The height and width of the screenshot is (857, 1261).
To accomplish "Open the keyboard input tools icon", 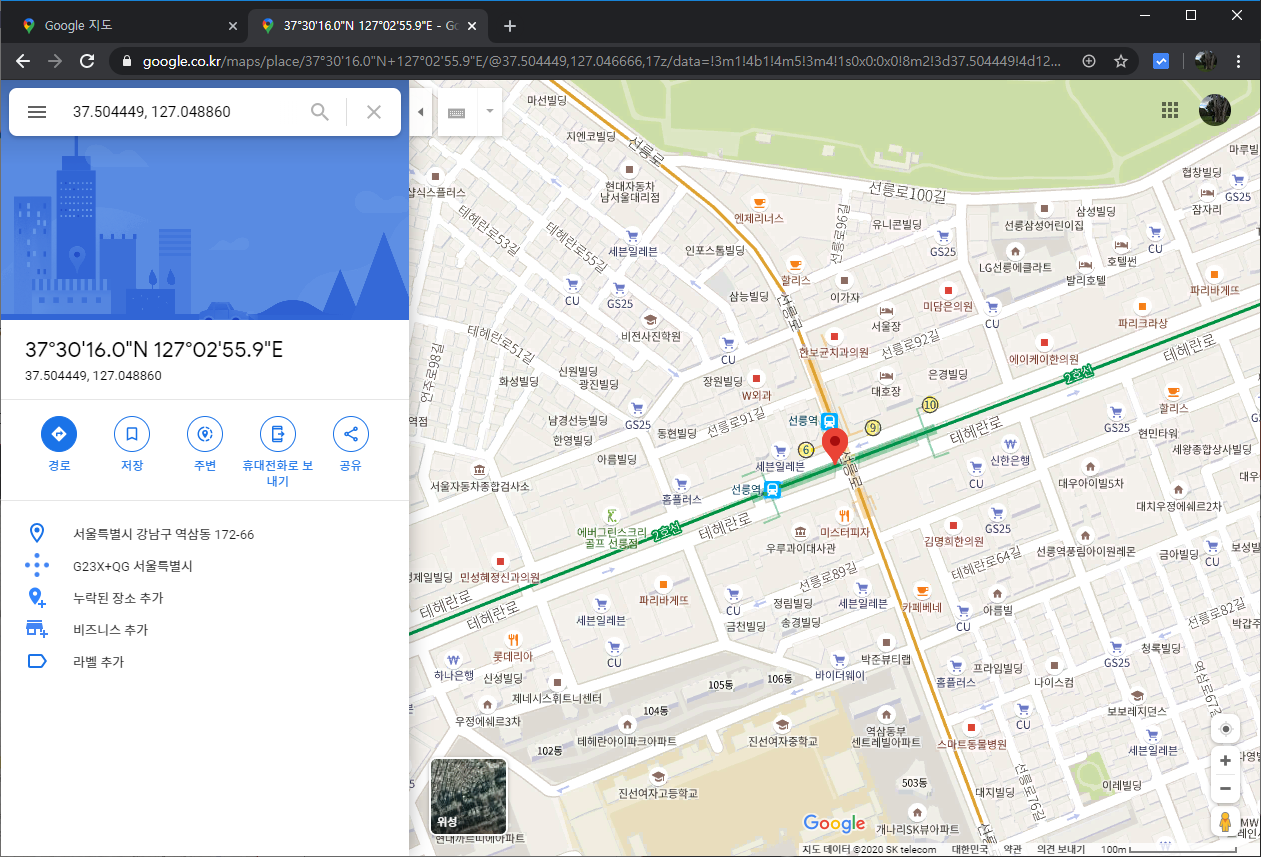I will point(457,112).
